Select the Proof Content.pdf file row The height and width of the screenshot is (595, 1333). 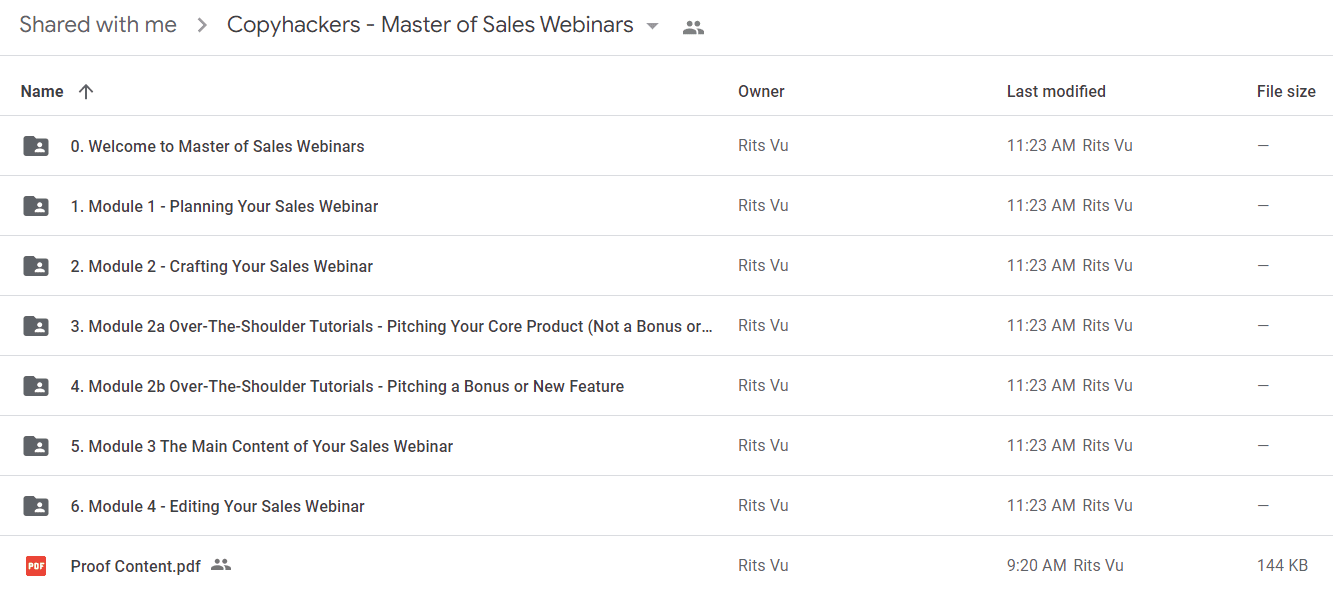click(666, 566)
